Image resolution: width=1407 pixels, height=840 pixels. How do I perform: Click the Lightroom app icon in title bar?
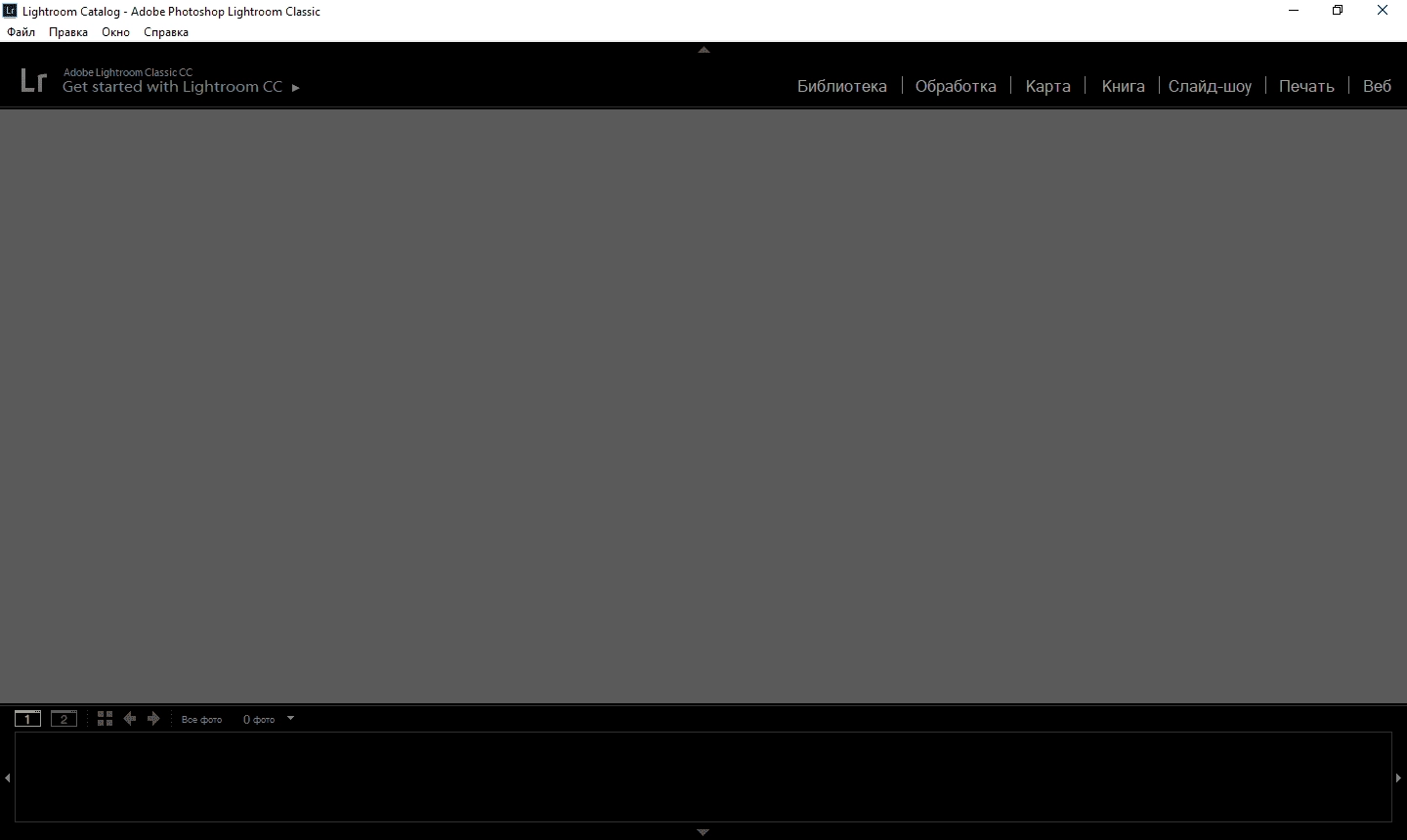pos(10,11)
